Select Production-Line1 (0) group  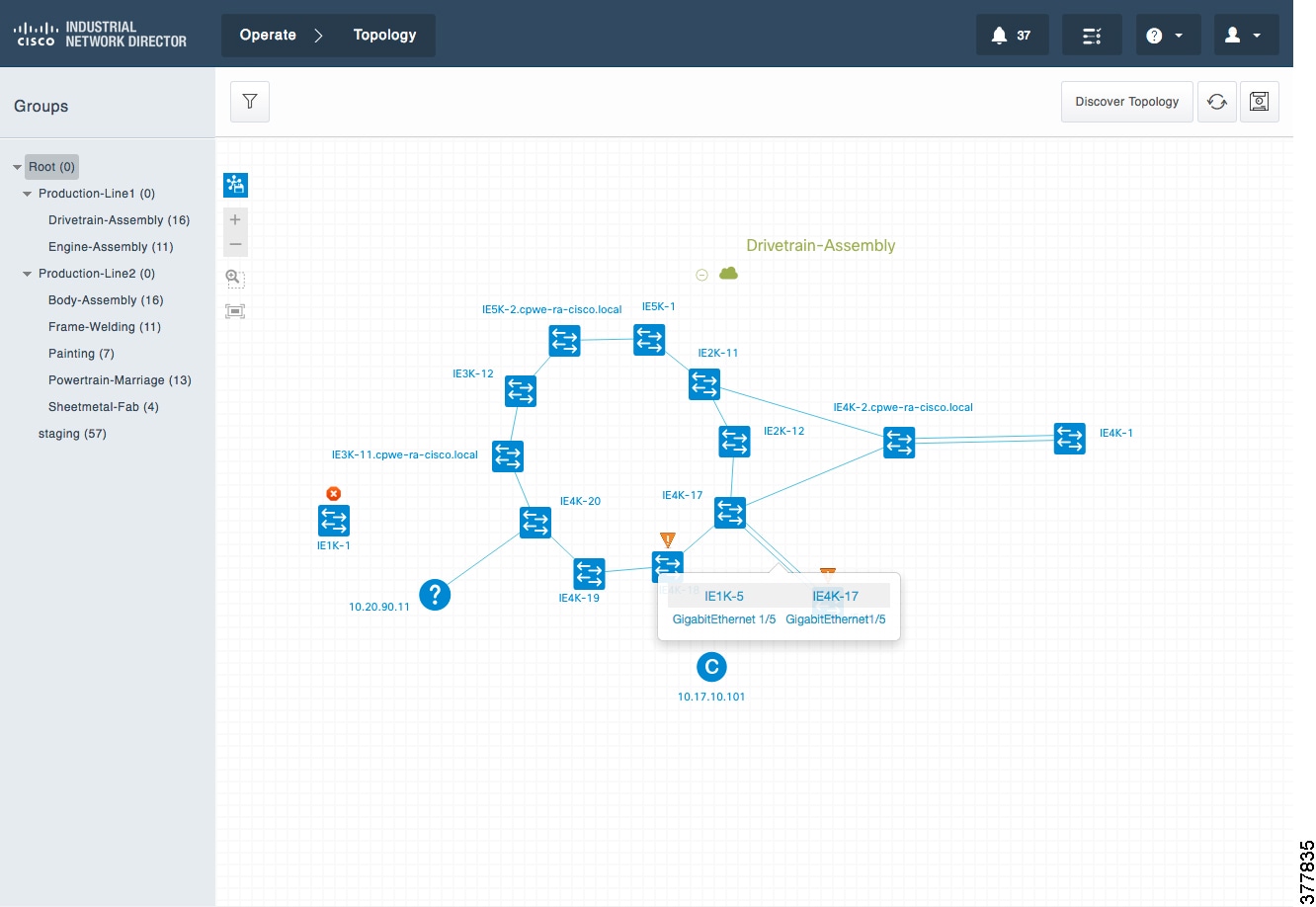point(97,194)
